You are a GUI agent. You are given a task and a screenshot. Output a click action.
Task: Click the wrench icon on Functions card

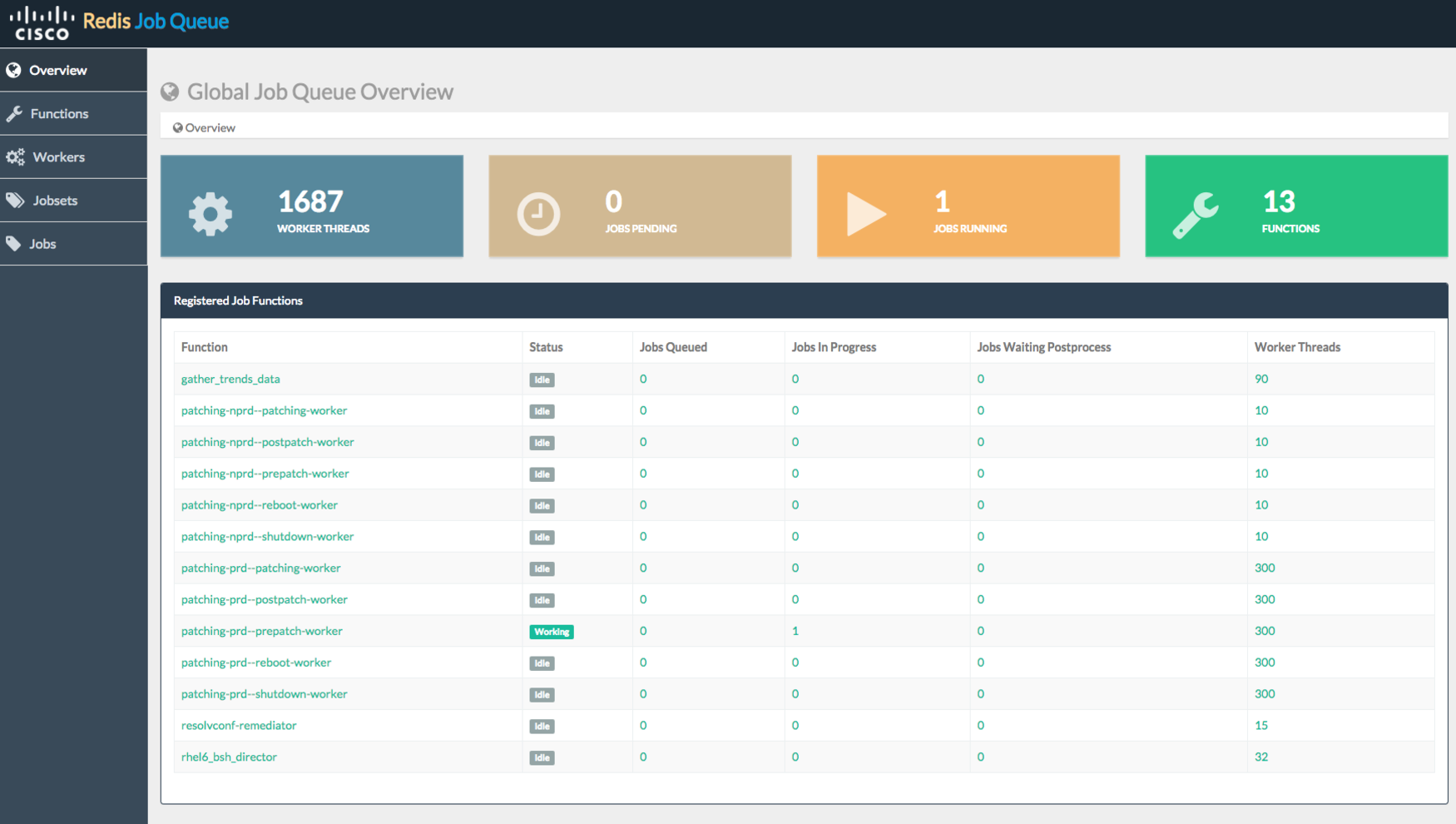coord(1195,215)
